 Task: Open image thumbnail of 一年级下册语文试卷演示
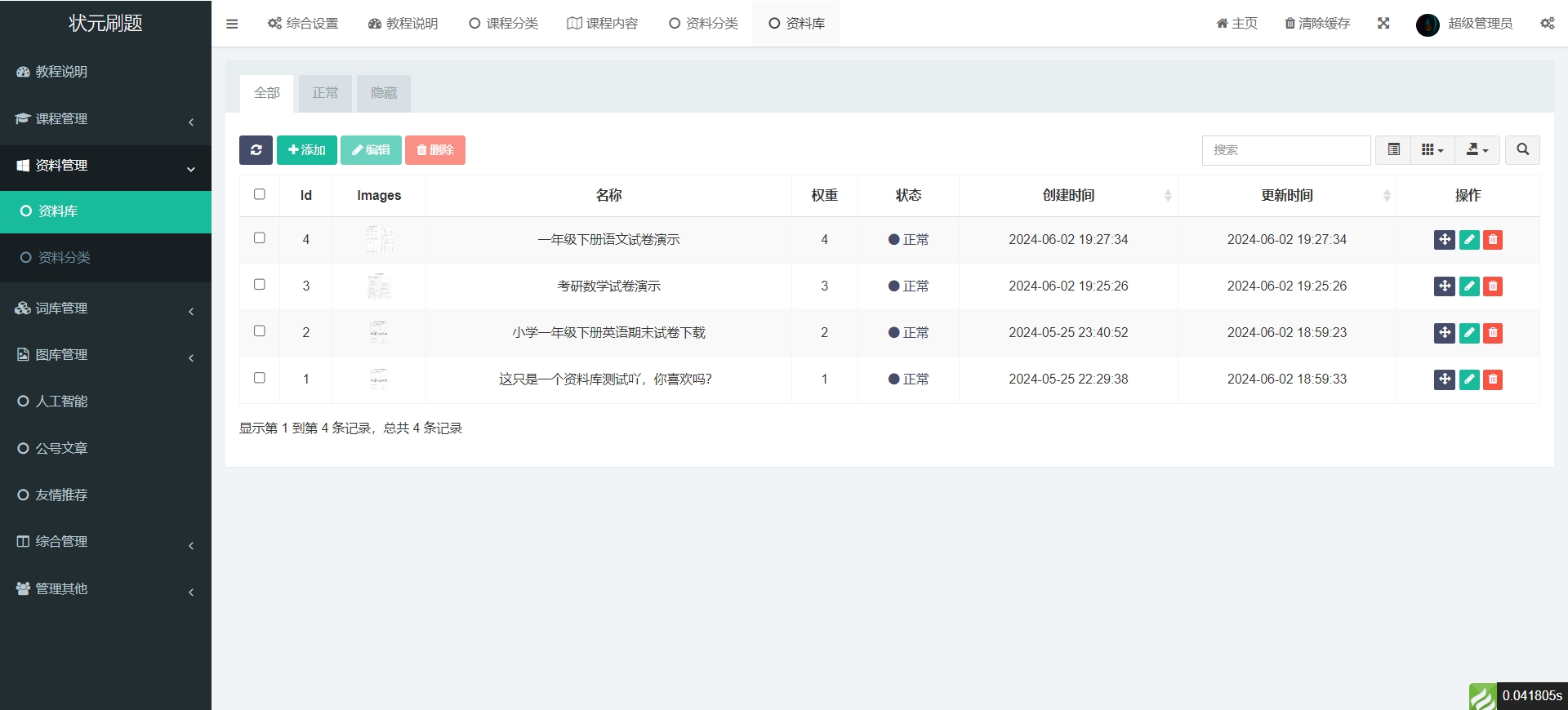coord(379,240)
